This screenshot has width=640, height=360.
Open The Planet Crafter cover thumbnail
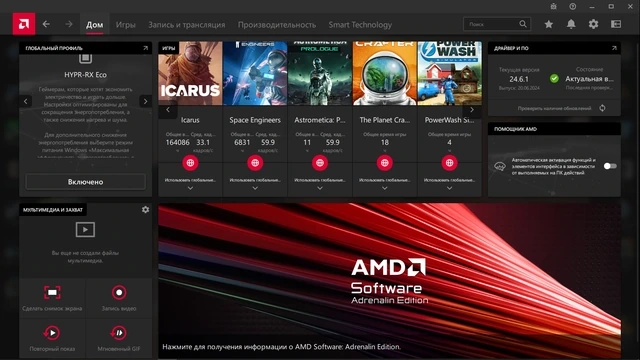pyautogui.click(x=384, y=73)
